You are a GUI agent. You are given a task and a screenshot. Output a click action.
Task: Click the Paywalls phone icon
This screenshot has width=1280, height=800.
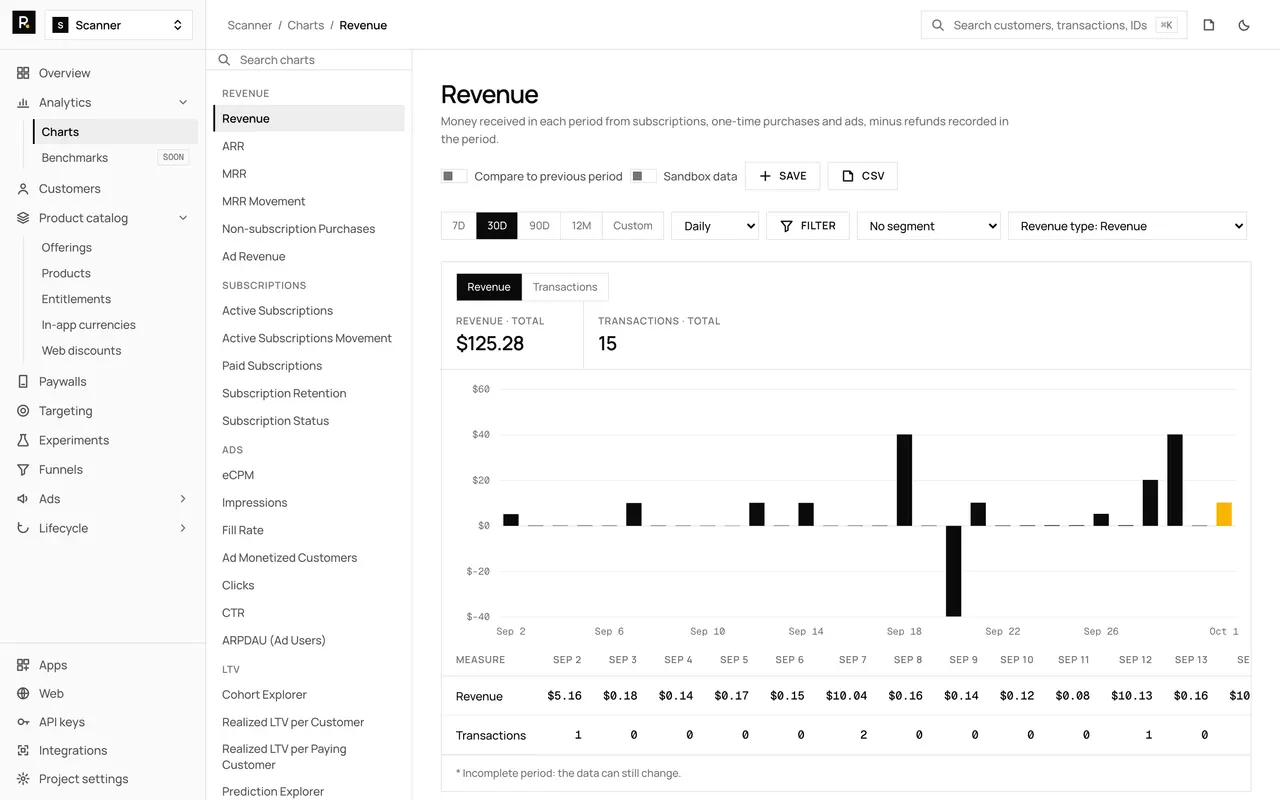(23, 381)
